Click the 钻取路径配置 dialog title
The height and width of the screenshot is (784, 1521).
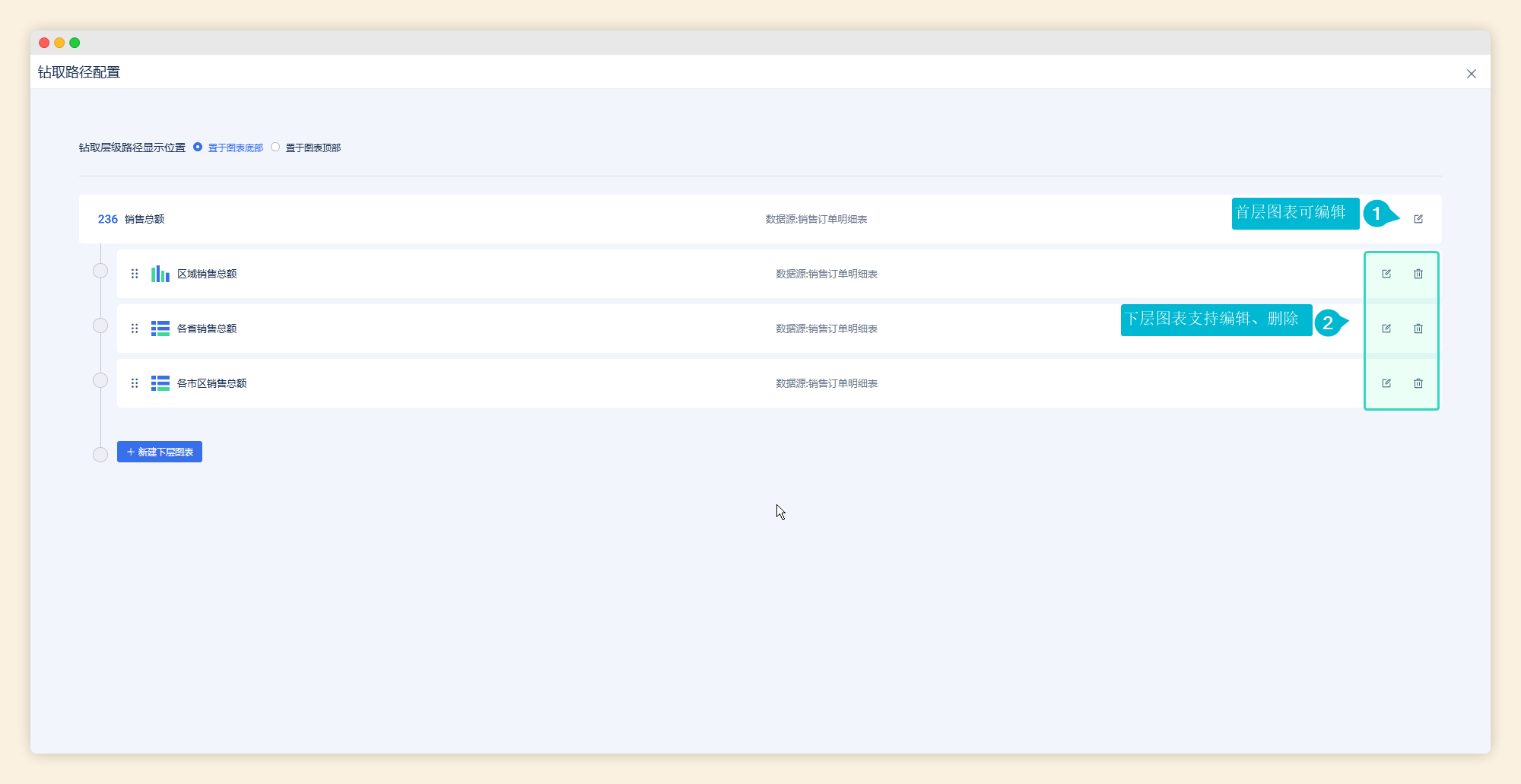(79, 72)
